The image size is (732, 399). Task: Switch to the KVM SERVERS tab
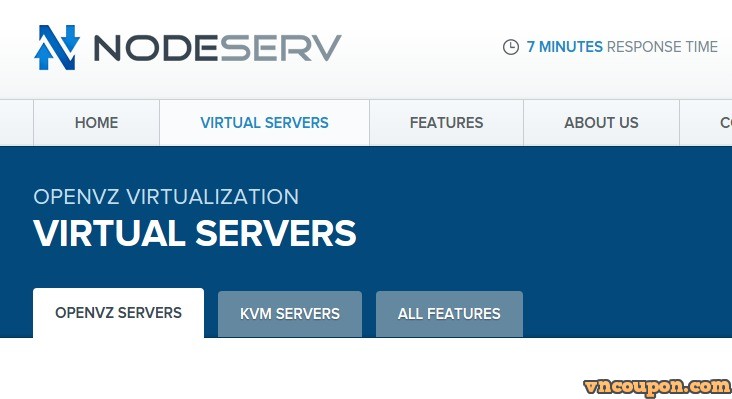click(x=290, y=314)
